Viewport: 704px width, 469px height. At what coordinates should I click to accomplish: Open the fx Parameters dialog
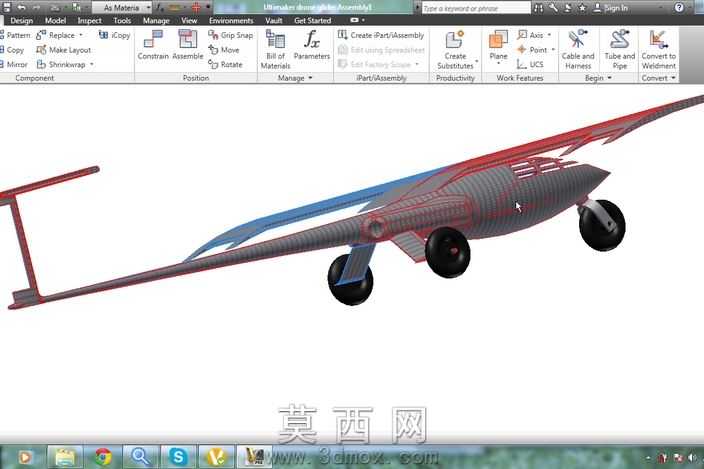pyautogui.click(x=312, y=44)
